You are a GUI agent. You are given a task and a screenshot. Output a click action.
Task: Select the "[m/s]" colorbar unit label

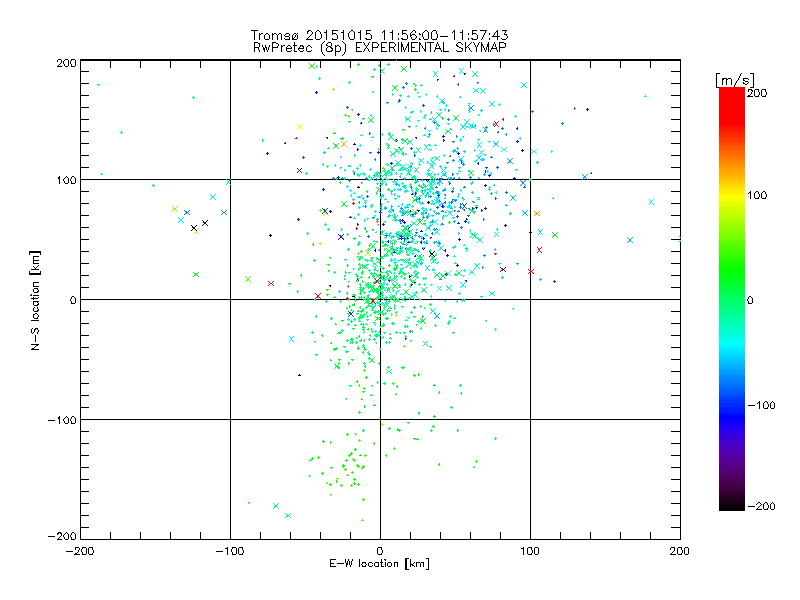pos(735,80)
